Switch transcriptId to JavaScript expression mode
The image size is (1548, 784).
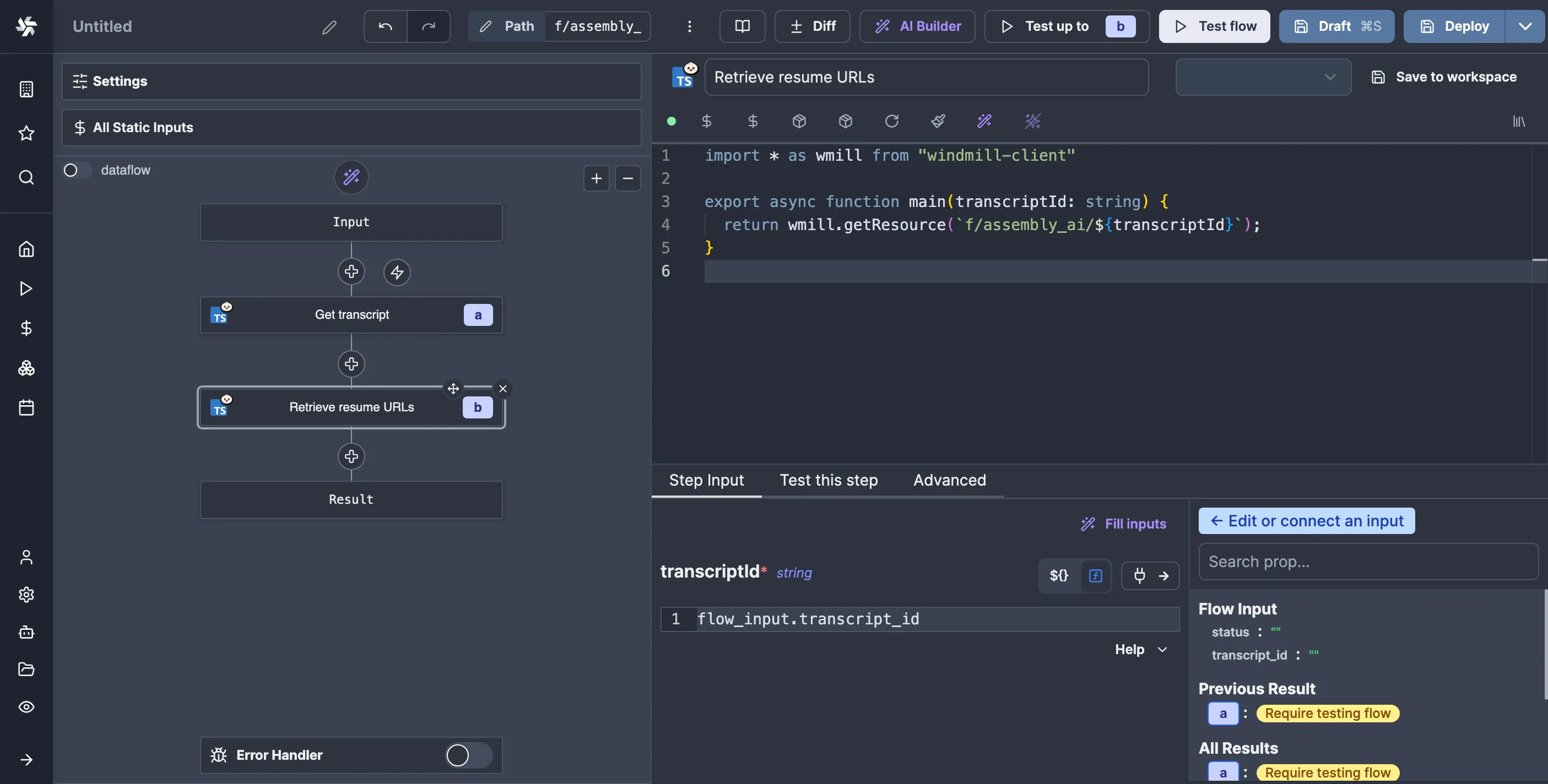pos(1096,575)
